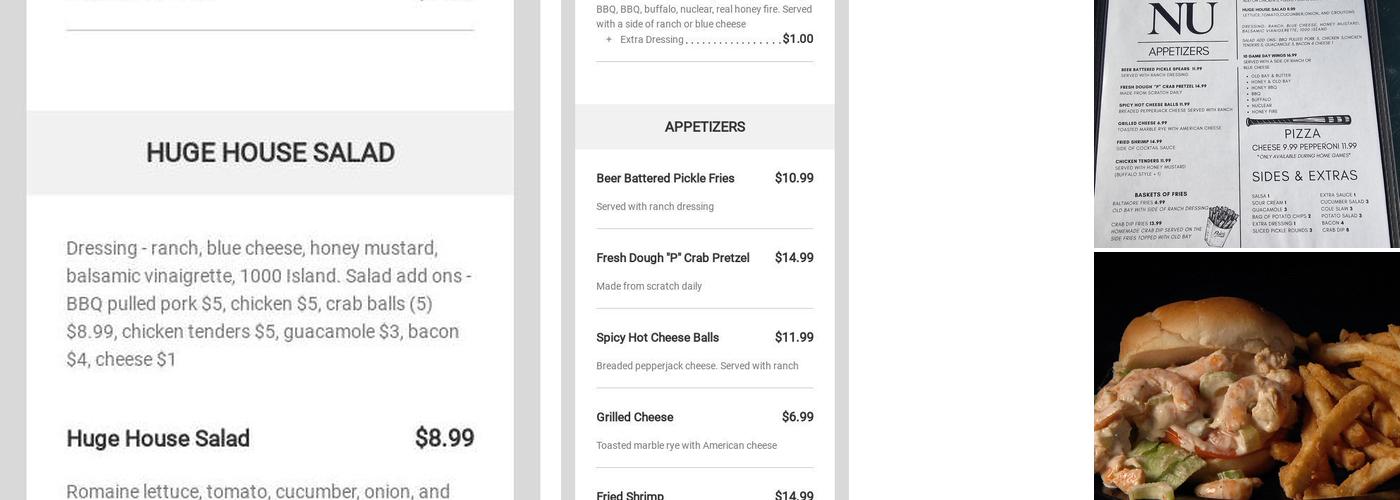Open the shrimp sandwich and fries photo
Viewport: 1400px width, 500px height.
tap(1246, 377)
